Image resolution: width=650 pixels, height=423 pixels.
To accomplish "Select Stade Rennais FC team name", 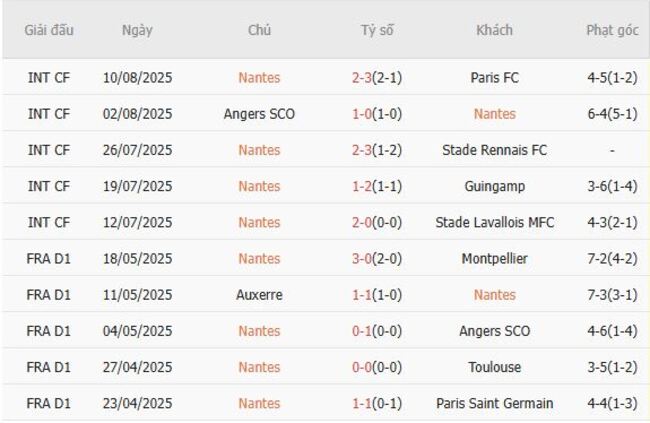I will pyautogui.click(x=494, y=150).
